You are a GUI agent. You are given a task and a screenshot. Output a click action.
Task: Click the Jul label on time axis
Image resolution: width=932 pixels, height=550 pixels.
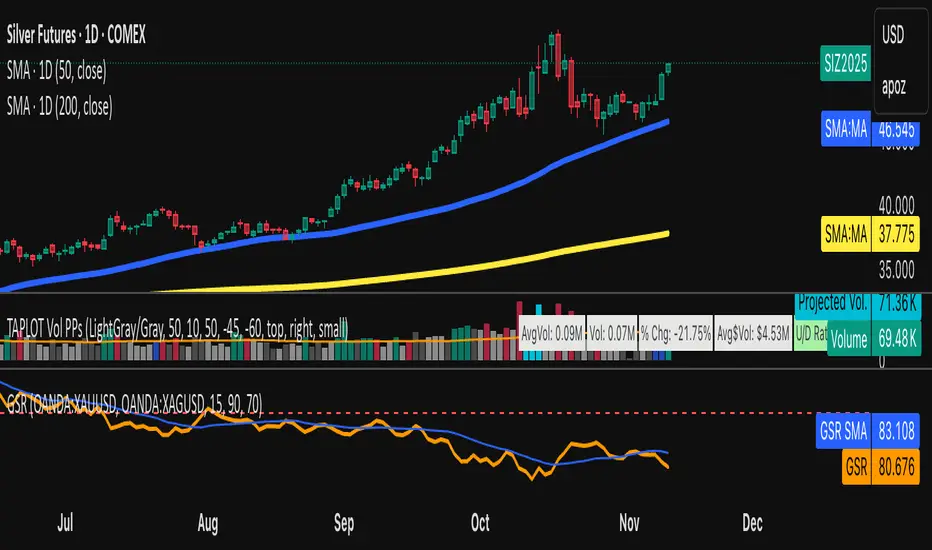[x=65, y=523]
